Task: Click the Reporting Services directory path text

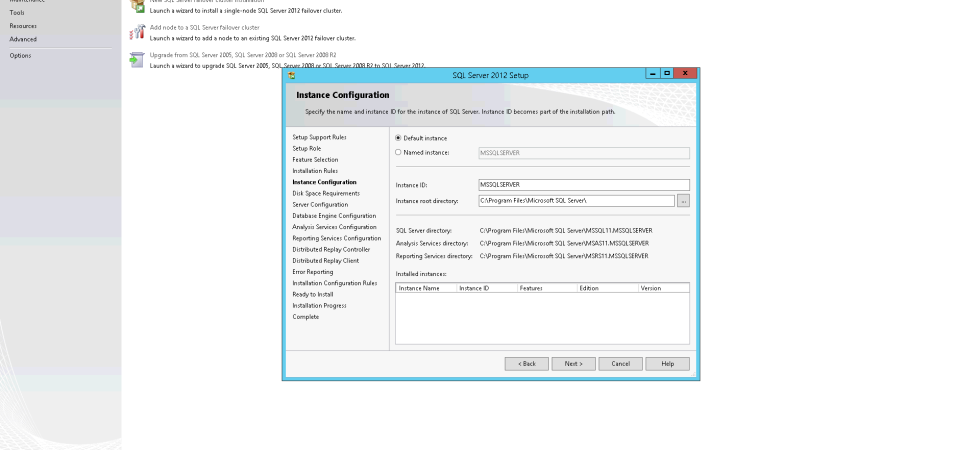Action: [564, 256]
